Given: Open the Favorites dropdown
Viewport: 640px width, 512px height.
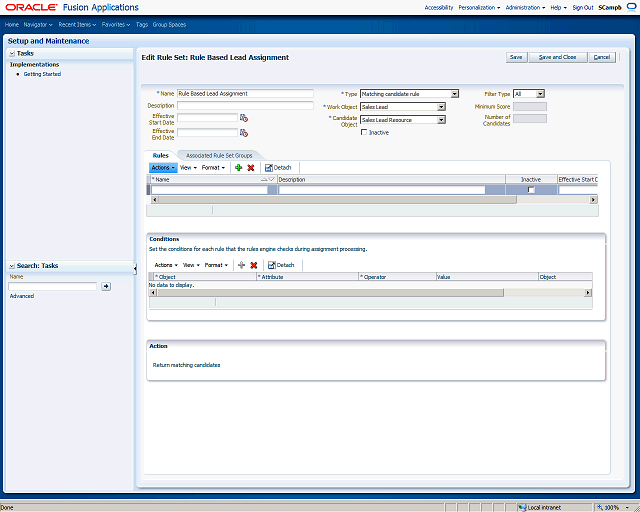Looking at the screenshot, I should [x=116, y=24].
